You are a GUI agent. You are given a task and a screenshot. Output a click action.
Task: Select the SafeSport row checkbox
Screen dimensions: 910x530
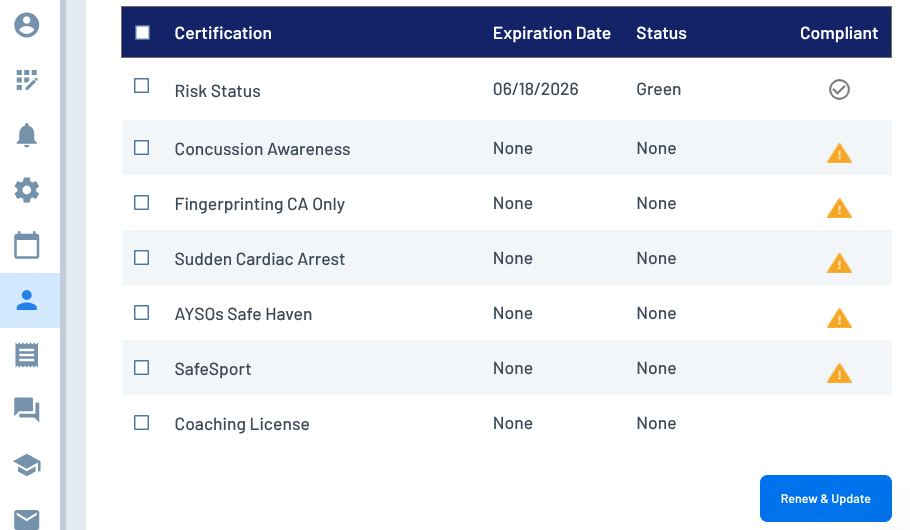pos(142,368)
